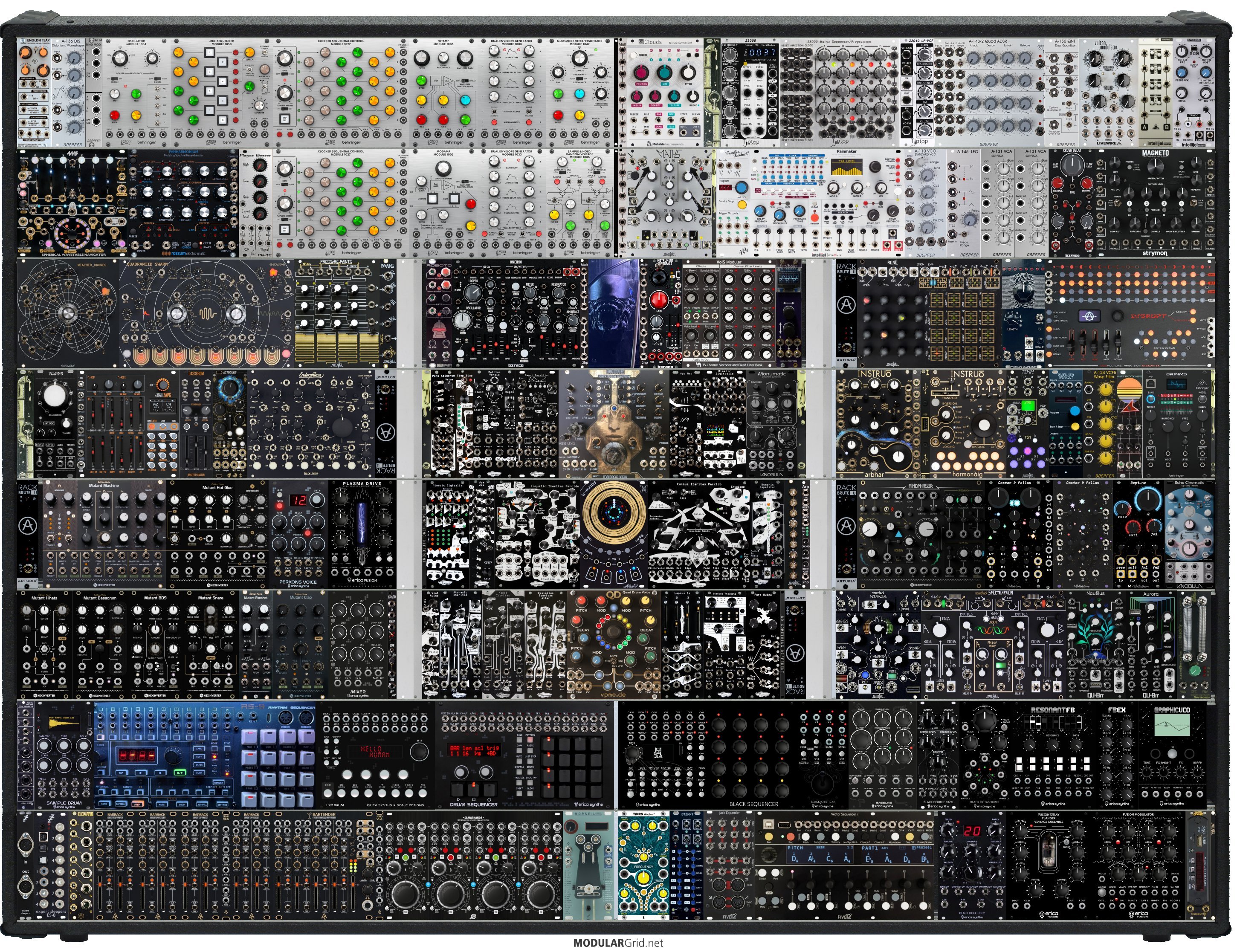Click the RS-9 square stop button
Screen dimensions: 1237x952
tap(161, 773)
